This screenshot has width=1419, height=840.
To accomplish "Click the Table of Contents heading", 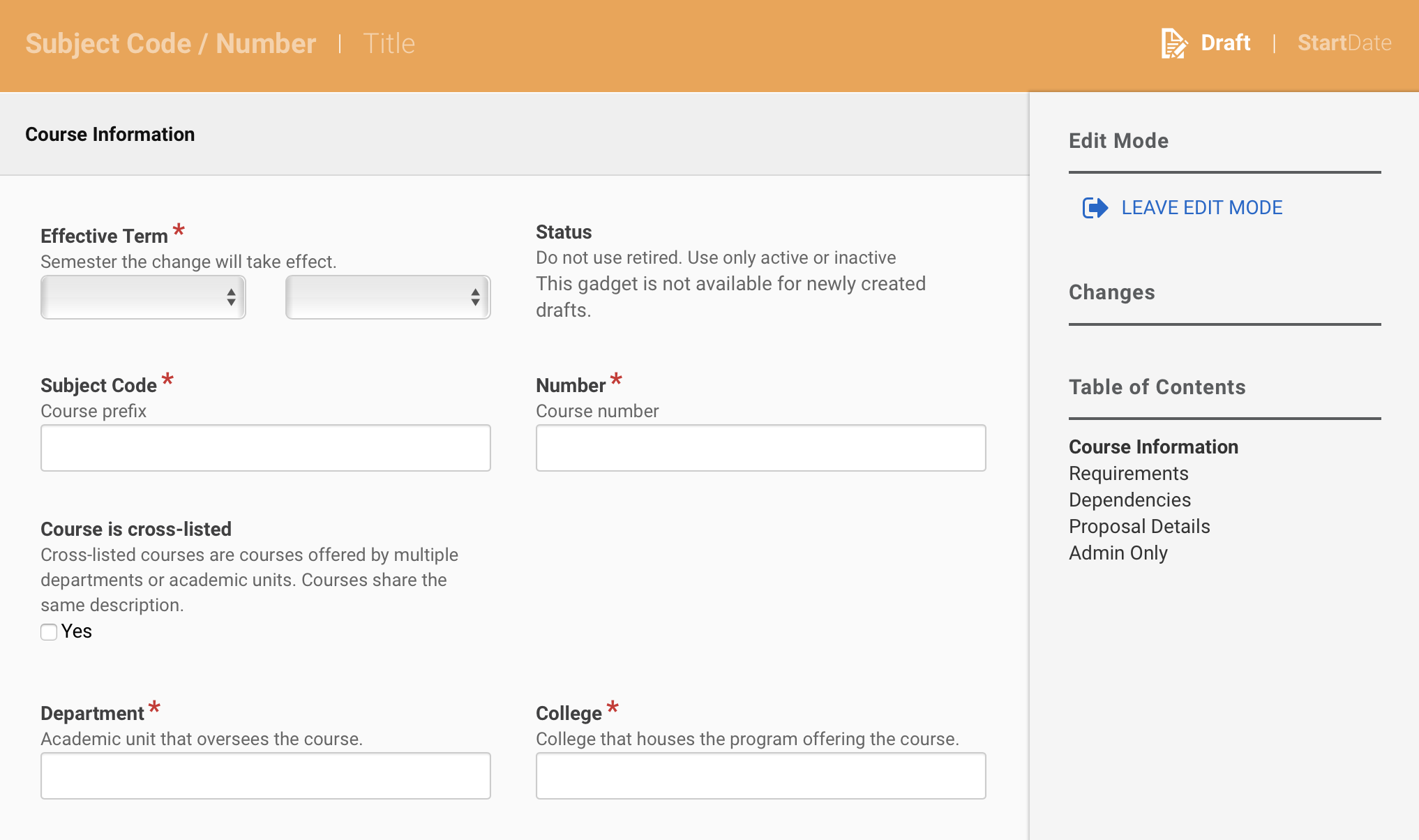I will pos(1157,387).
